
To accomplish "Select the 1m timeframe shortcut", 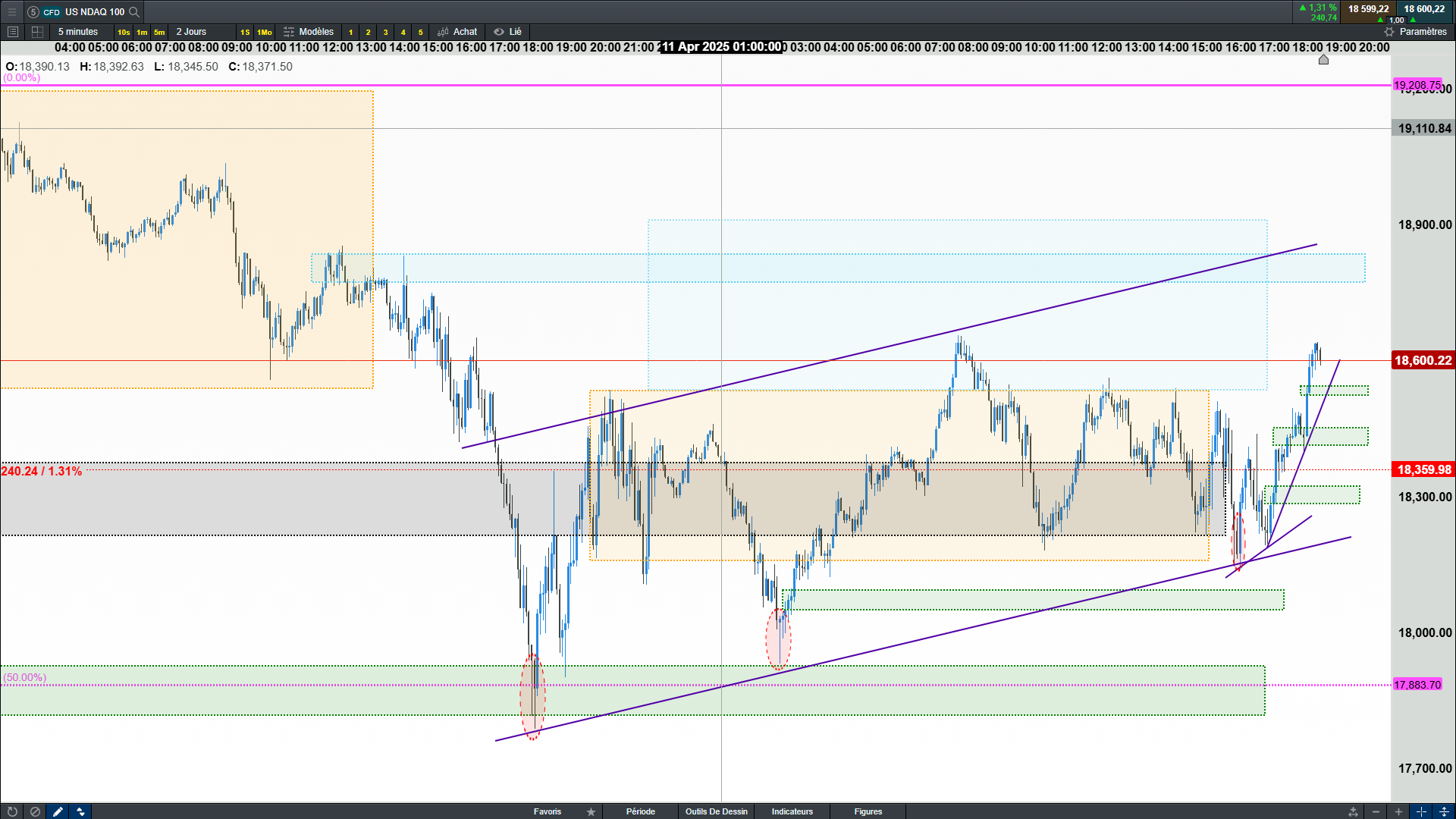I will (x=142, y=32).
